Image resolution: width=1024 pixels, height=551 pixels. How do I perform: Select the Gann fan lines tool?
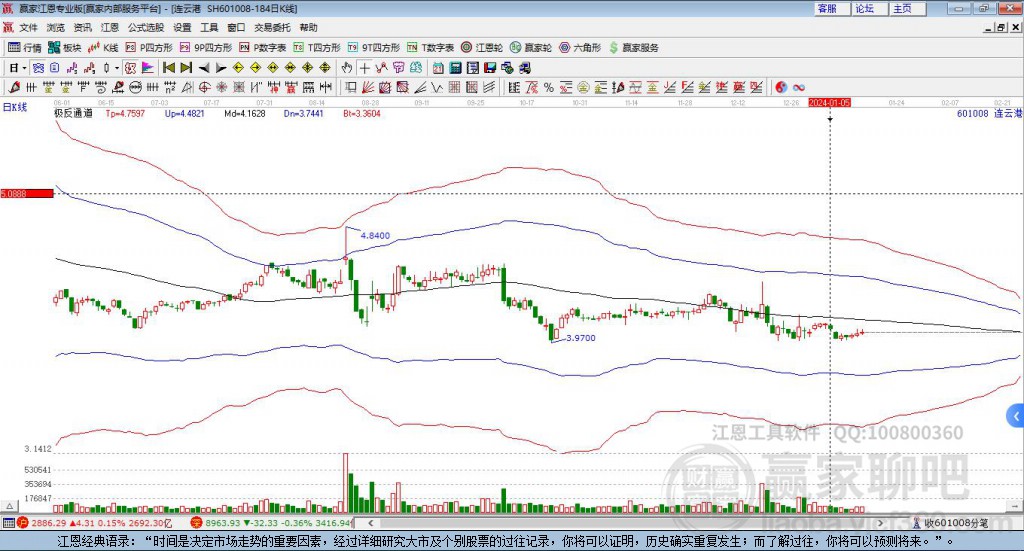coord(368,87)
